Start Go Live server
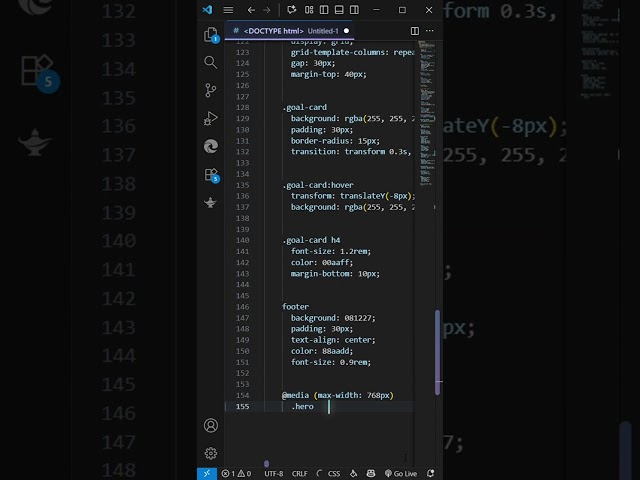Image resolution: width=640 pixels, height=480 pixels. [401, 473]
